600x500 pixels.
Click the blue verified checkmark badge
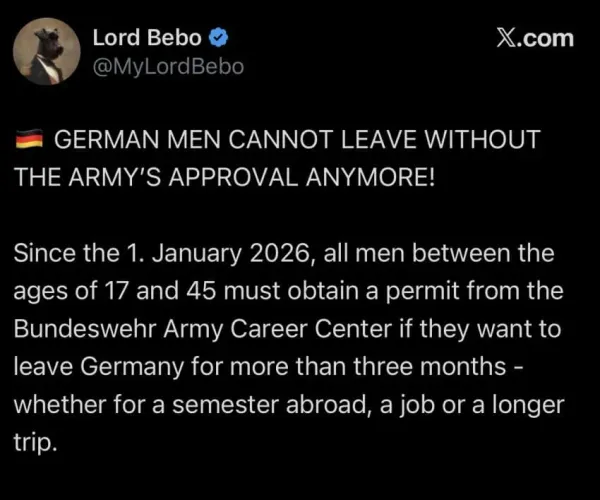pyautogui.click(x=220, y=39)
